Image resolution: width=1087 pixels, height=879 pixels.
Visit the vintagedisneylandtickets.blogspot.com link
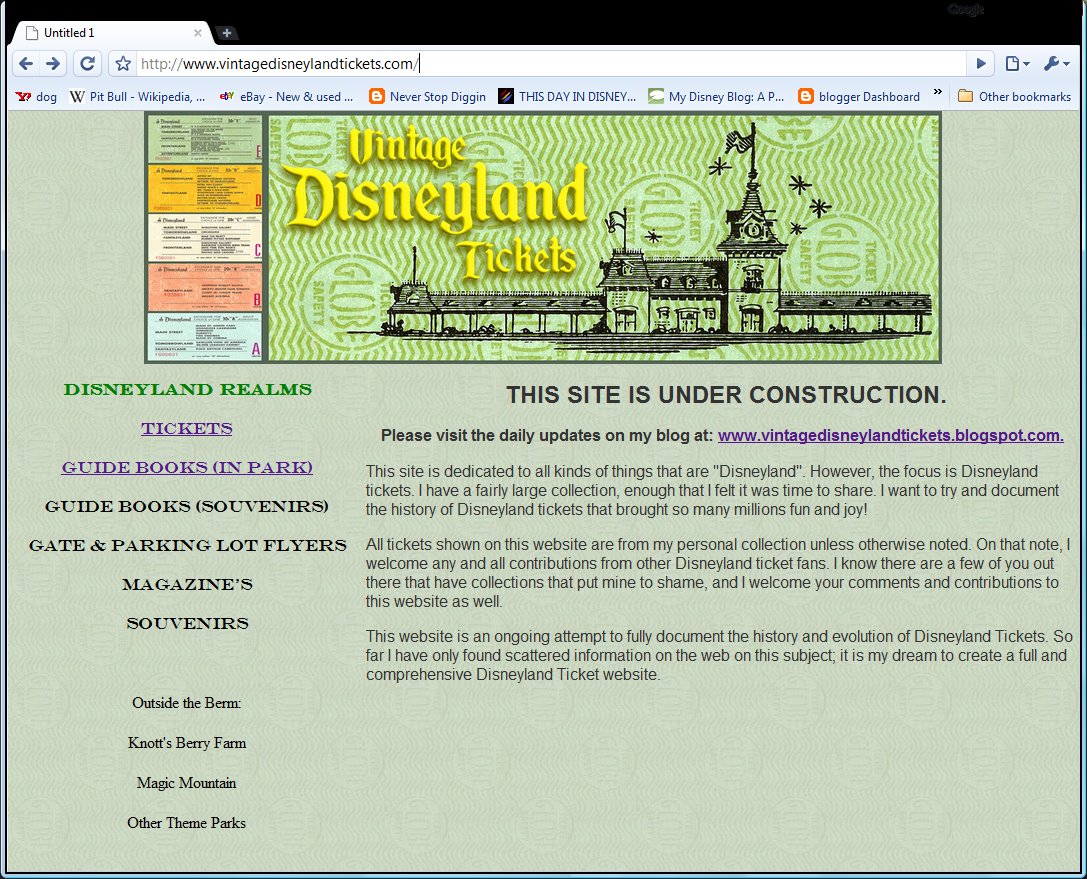(x=890, y=435)
